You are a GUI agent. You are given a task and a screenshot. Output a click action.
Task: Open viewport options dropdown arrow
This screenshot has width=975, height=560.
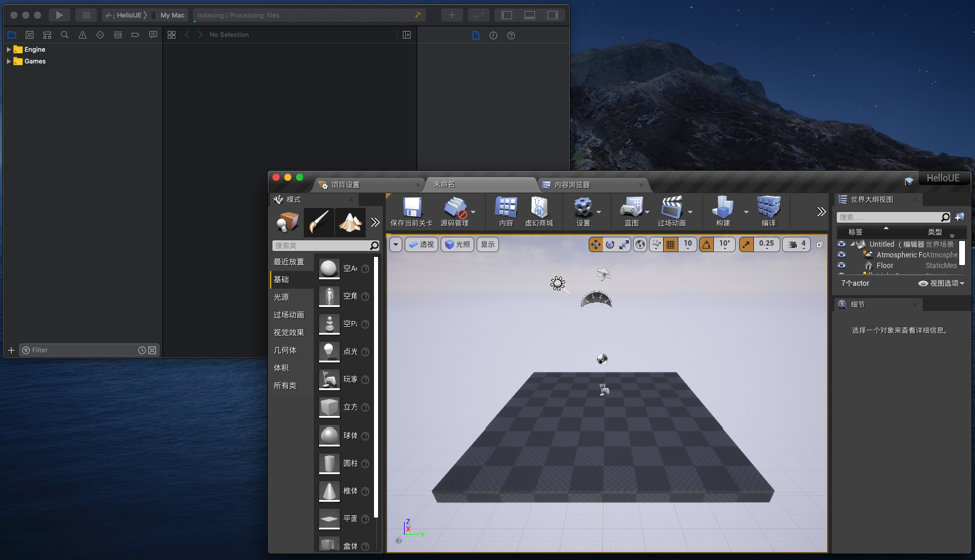pyautogui.click(x=395, y=244)
